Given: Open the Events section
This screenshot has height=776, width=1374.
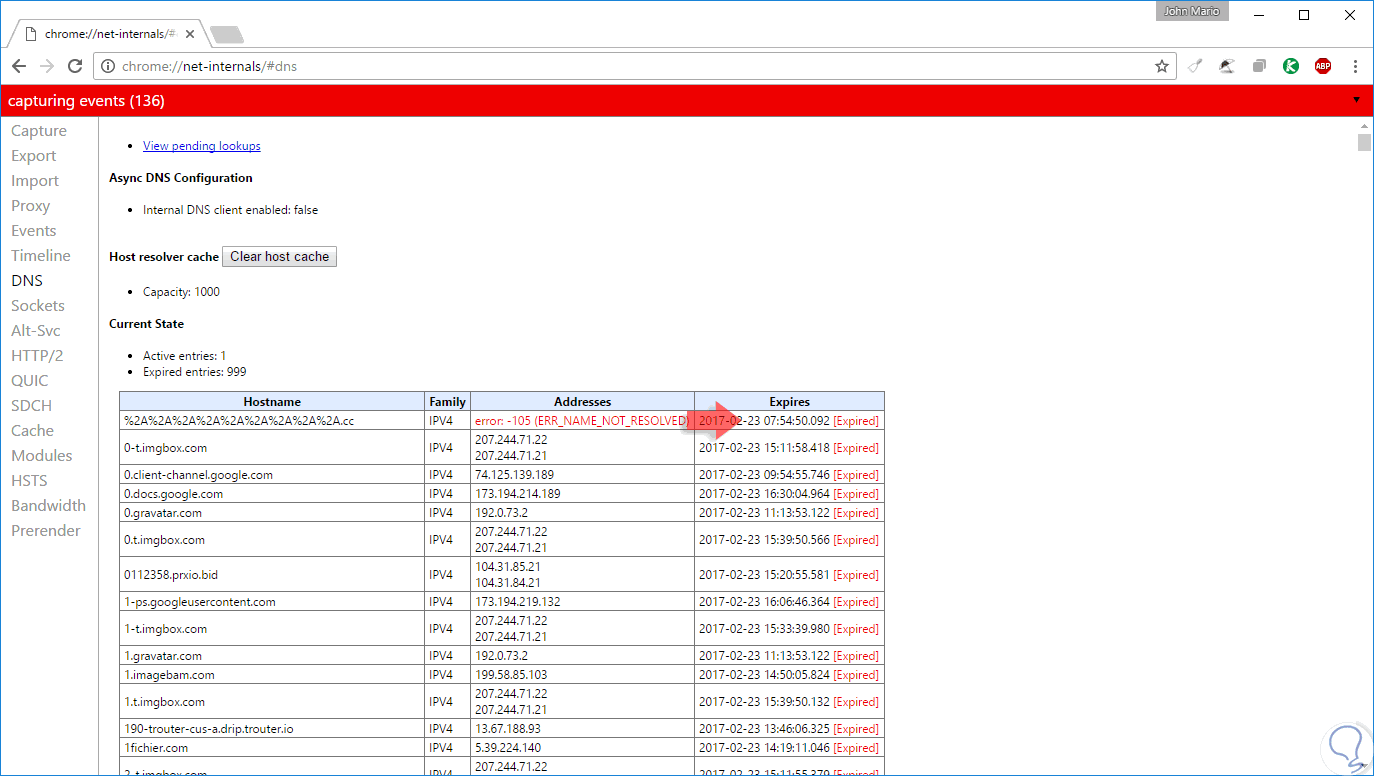Looking at the screenshot, I should 34,231.
